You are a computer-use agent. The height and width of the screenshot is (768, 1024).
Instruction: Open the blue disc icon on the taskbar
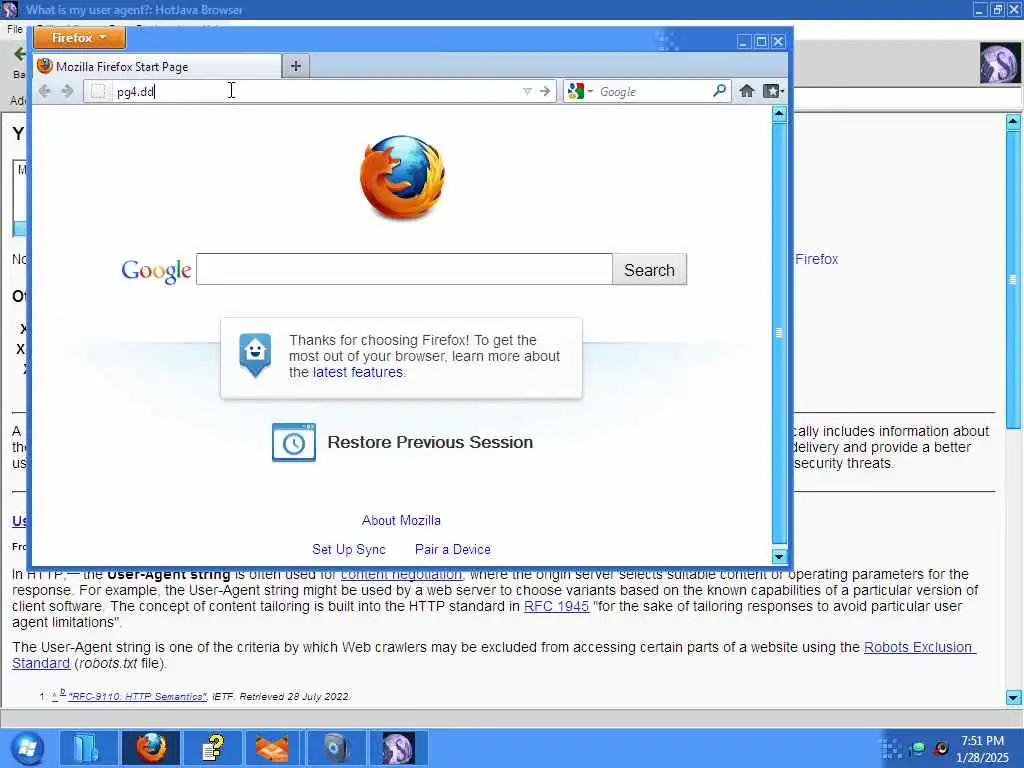[x=335, y=748]
